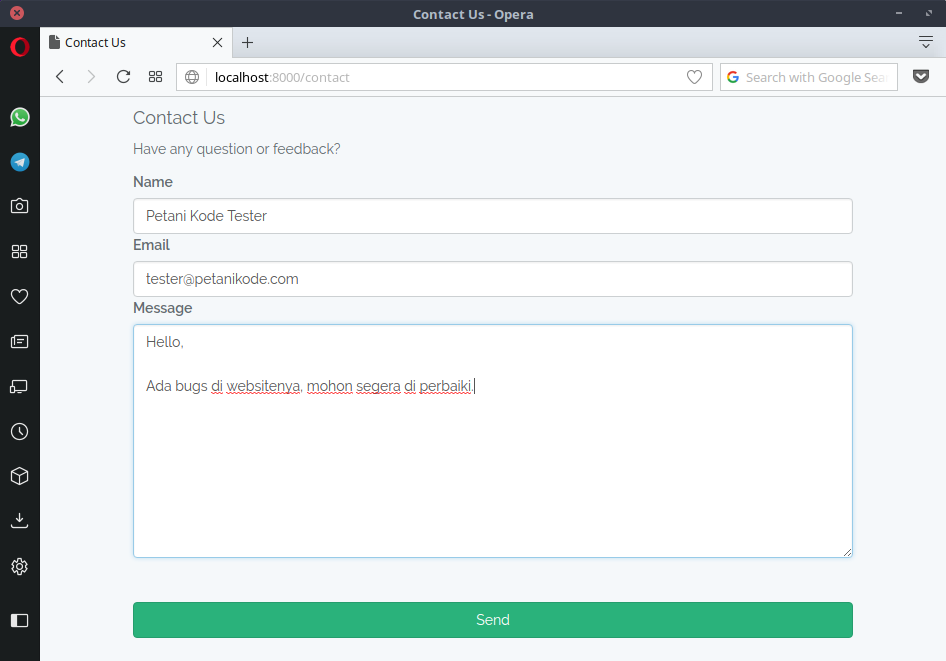Open Bookmarks heart icon in the sidebar
The image size is (946, 661).
[x=19, y=296]
